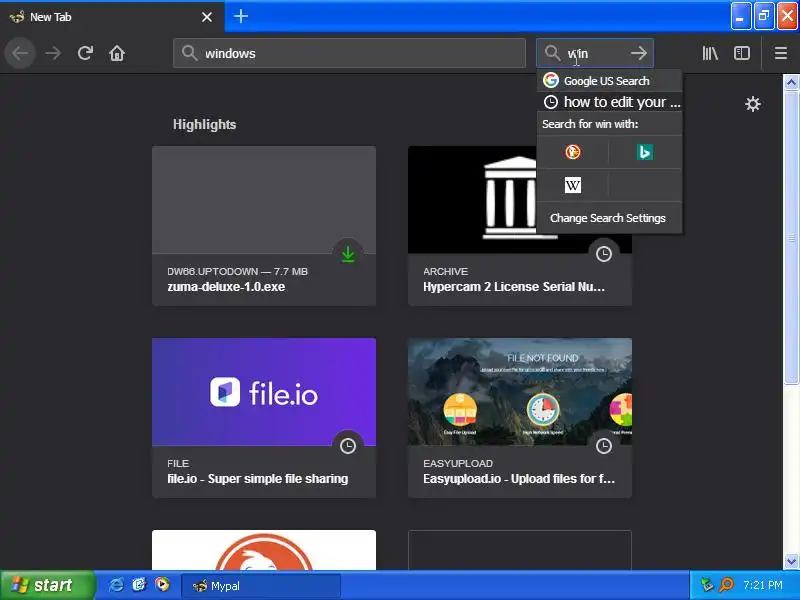Click the 'ARCHIVE' caption above the Hypercam title
Screen dimensions: 800x600
pyautogui.click(x=445, y=271)
